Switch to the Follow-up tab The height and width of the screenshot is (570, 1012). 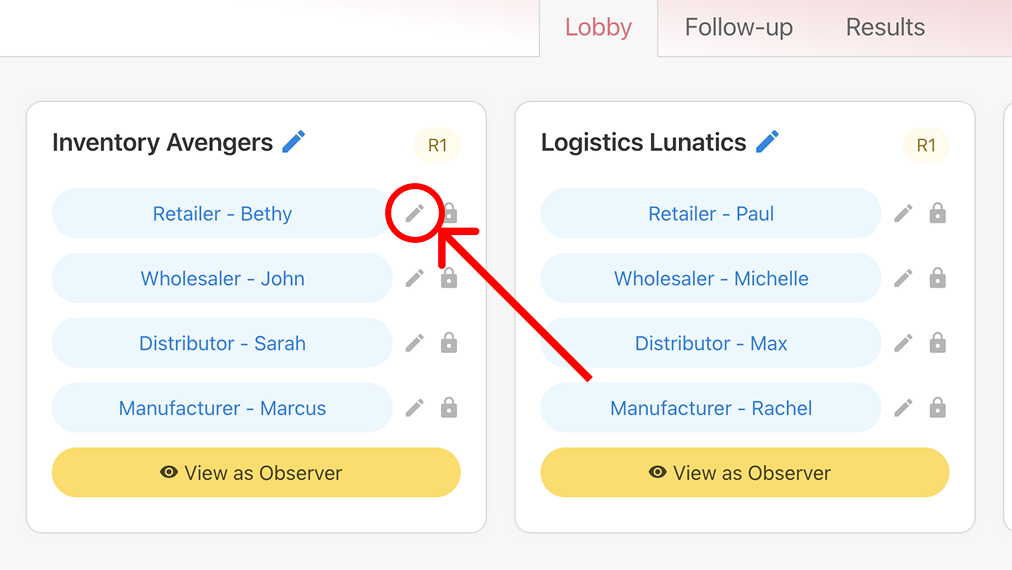[738, 28]
